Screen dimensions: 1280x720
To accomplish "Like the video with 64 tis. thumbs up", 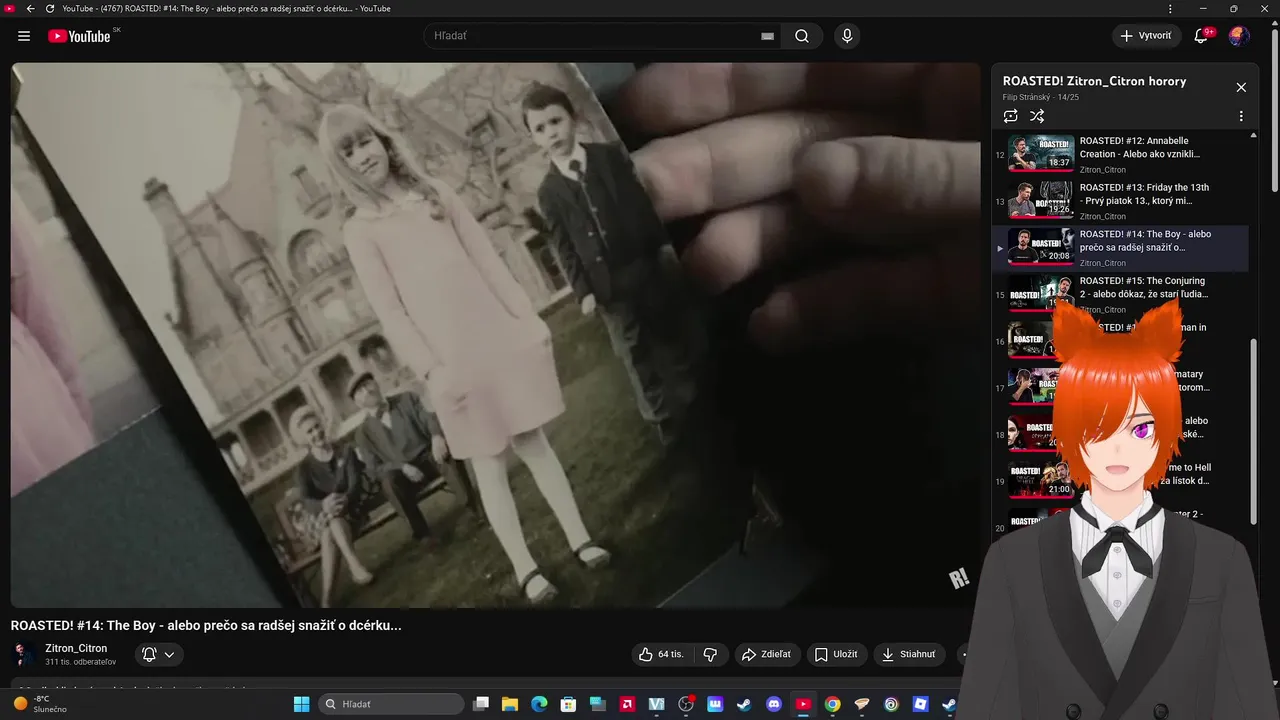I will pyautogui.click(x=661, y=655).
